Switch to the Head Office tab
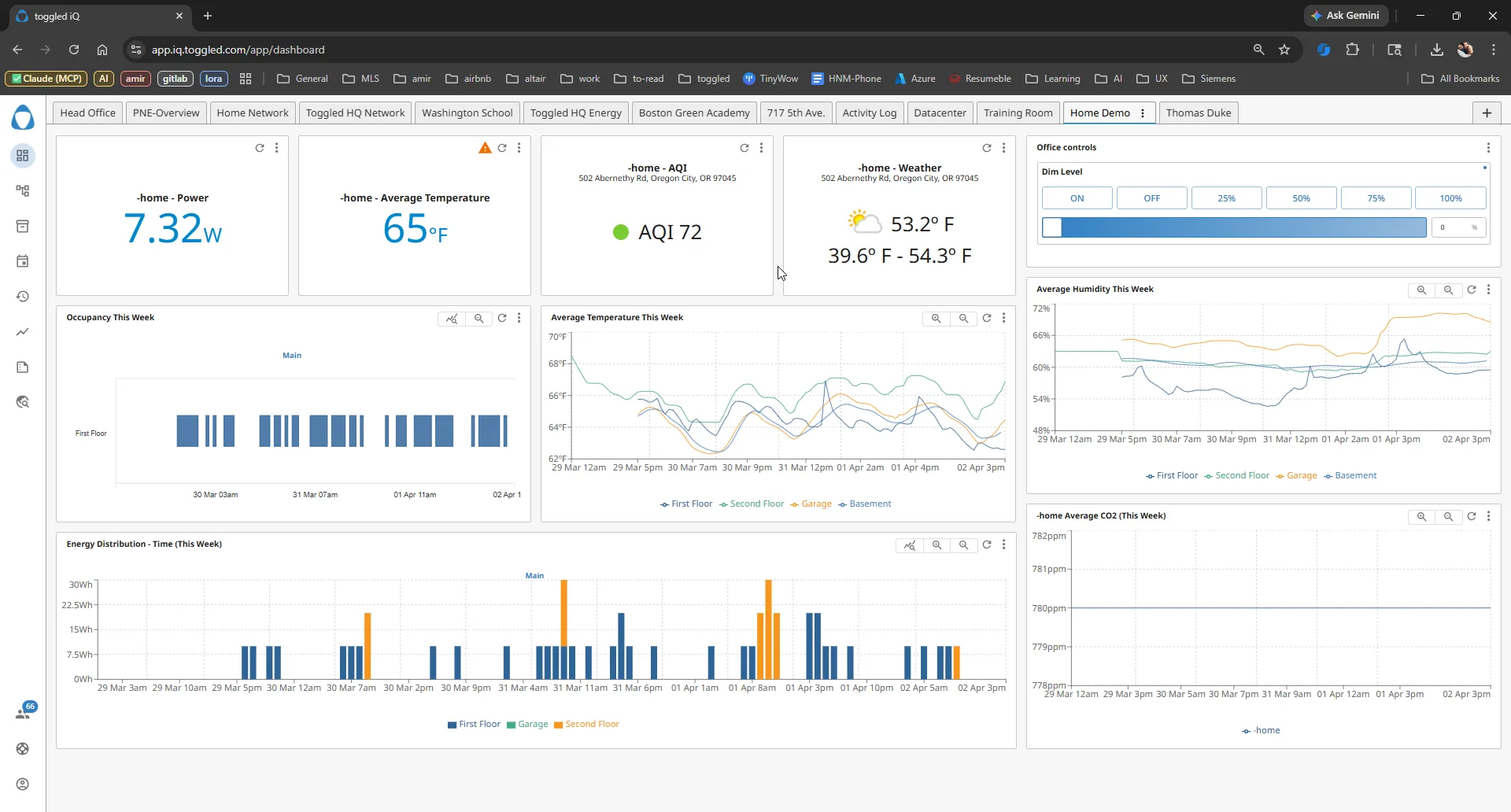Viewport: 1511px width, 812px height. coord(88,113)
